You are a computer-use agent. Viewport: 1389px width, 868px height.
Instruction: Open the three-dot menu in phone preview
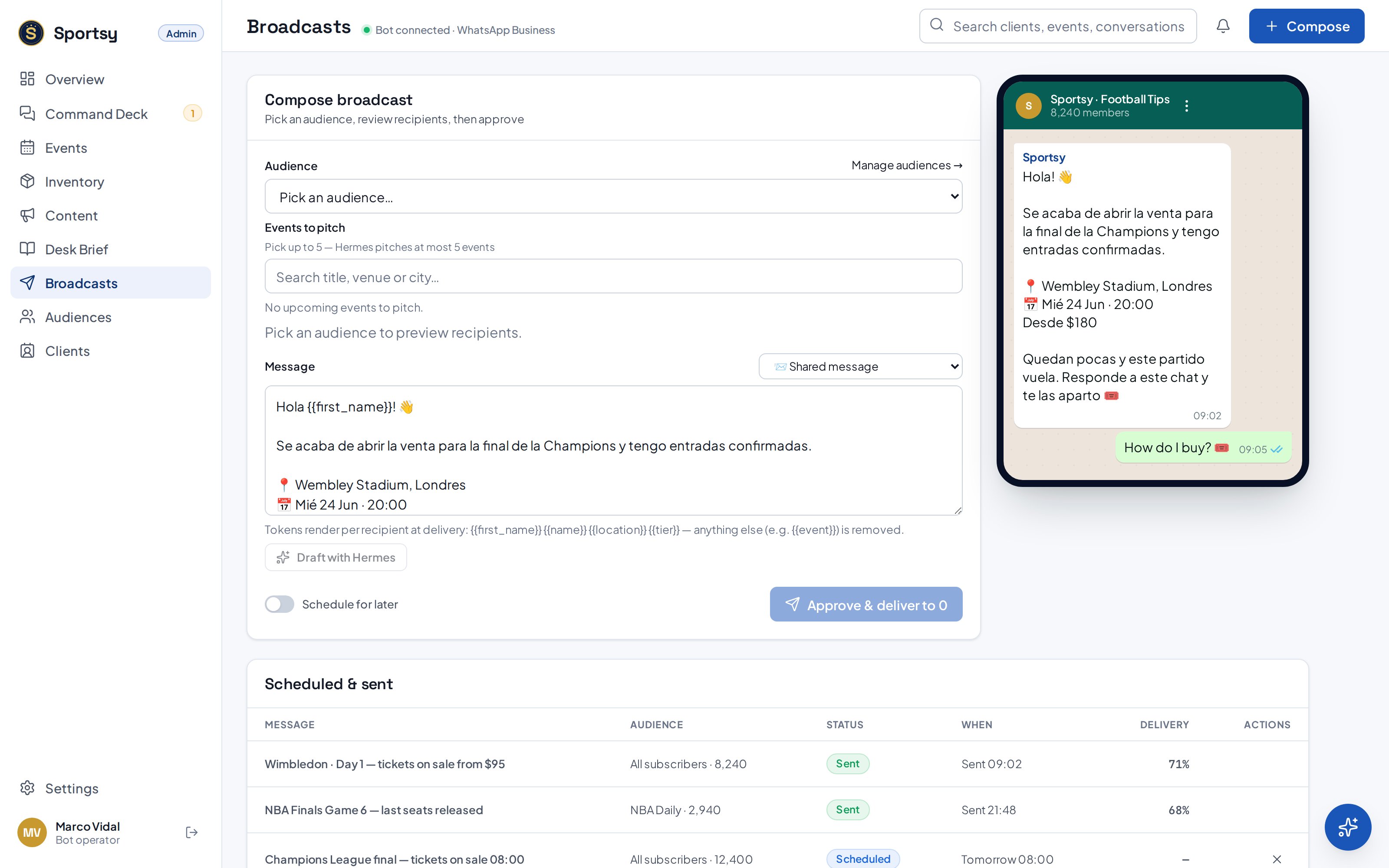click(1186, 105)
